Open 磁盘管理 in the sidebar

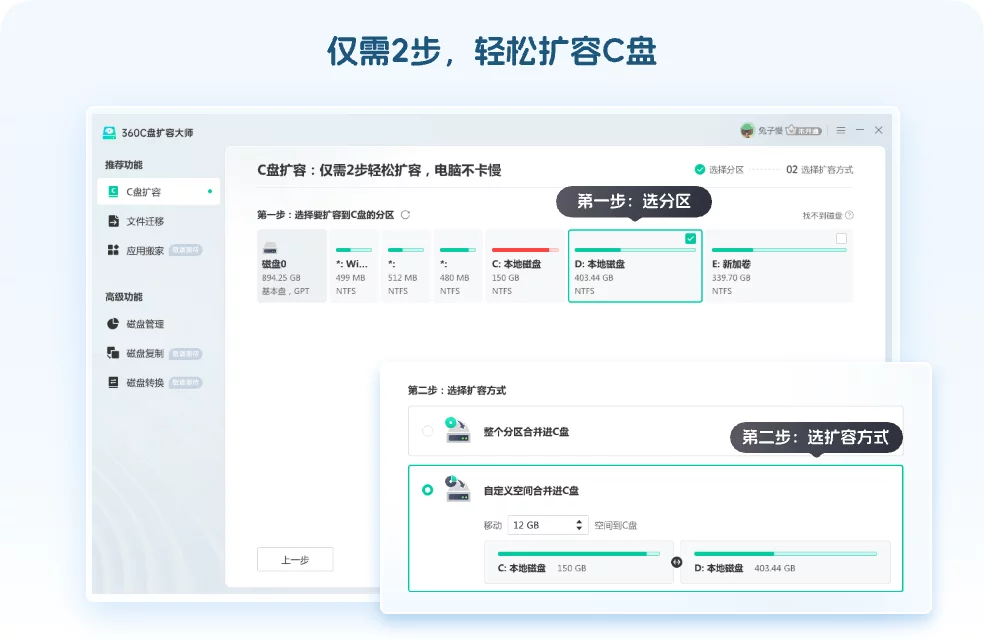145,324
